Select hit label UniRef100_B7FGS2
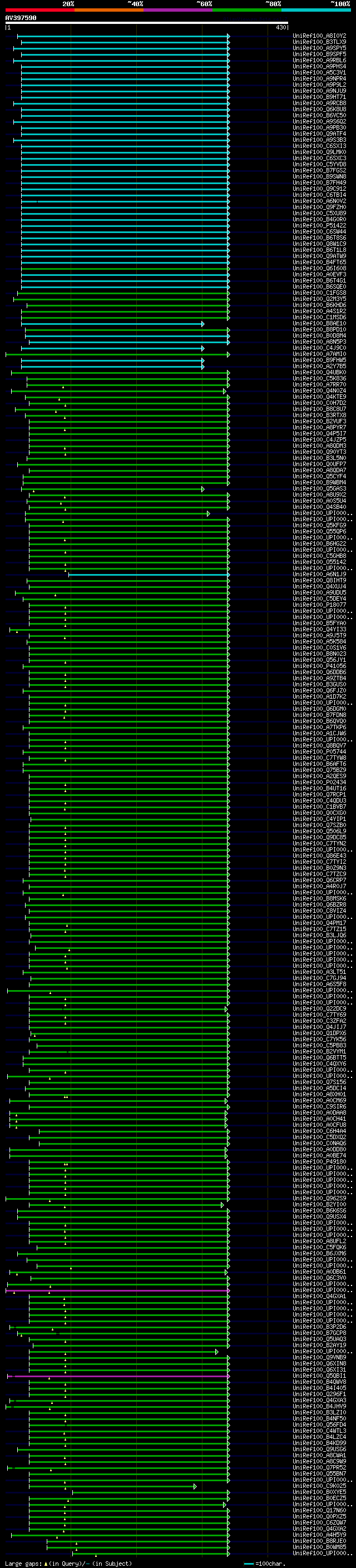 tap(319, 170)
